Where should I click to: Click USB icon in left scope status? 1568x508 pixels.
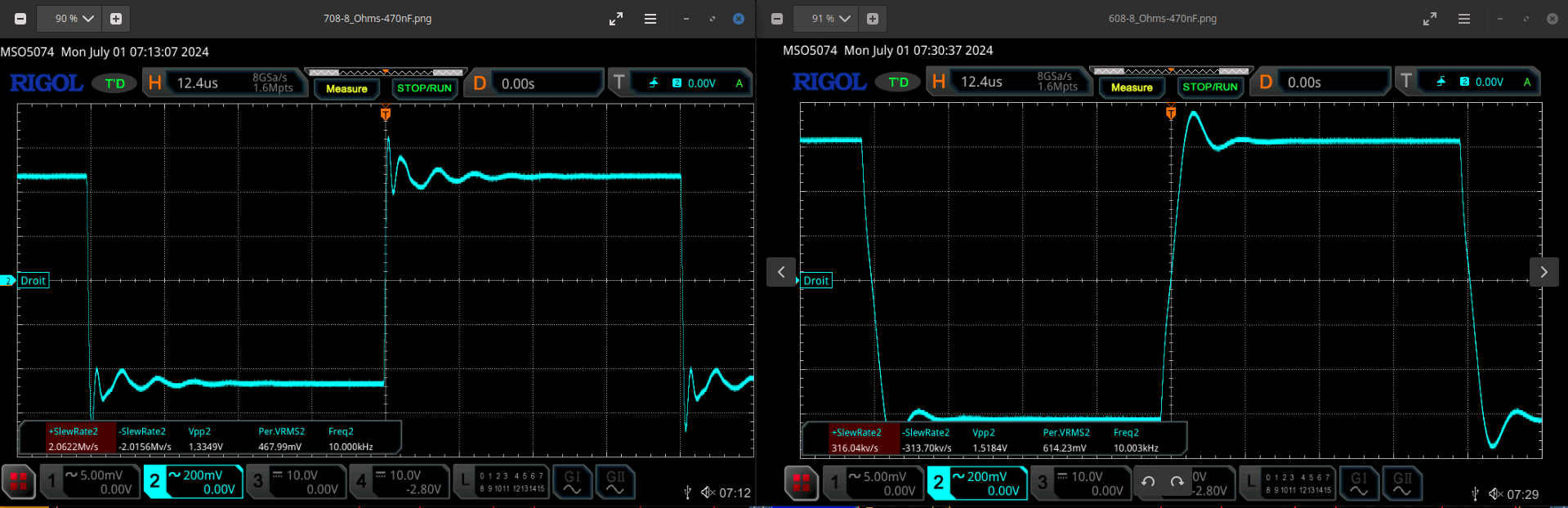[x=687, y=492]
